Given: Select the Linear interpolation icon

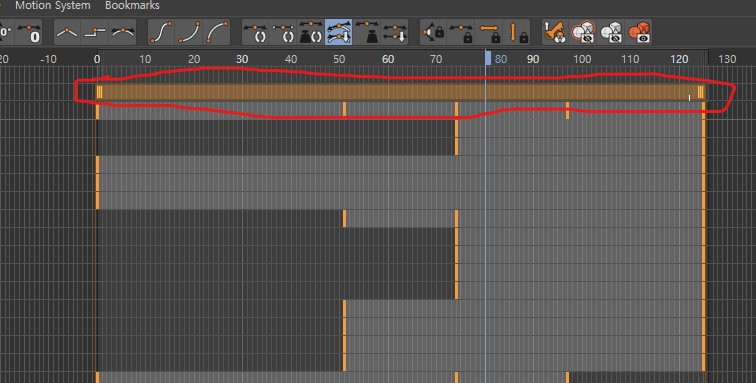Looking at the screenshot, I should pos(67,33).
